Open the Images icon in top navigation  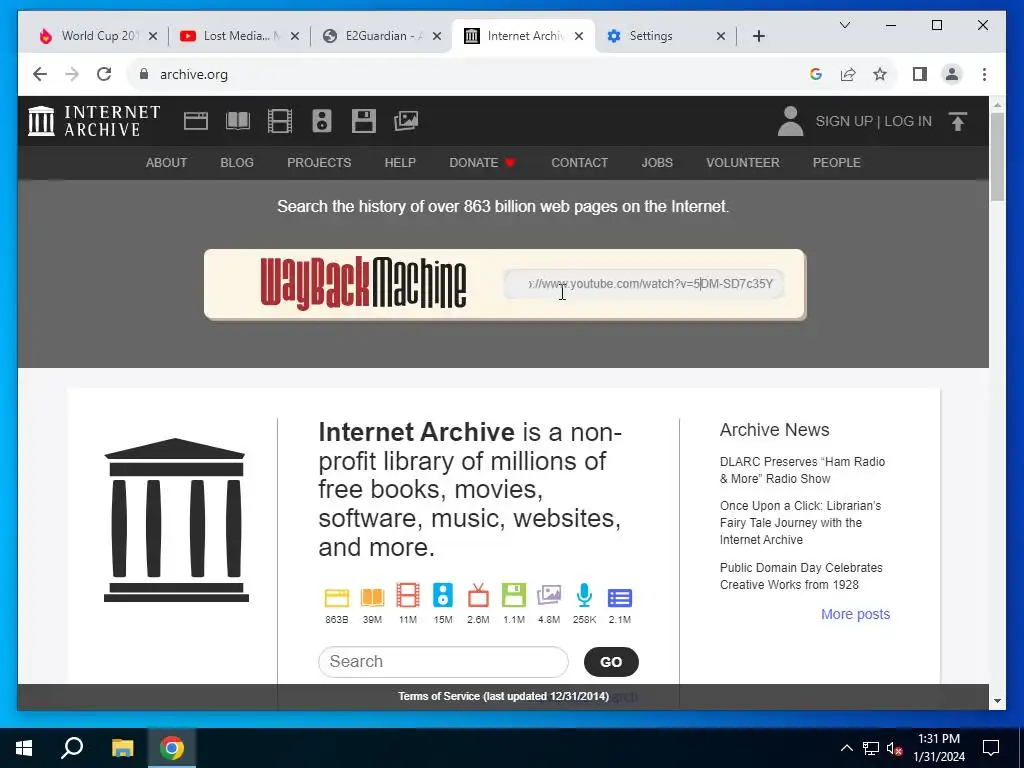406,121
